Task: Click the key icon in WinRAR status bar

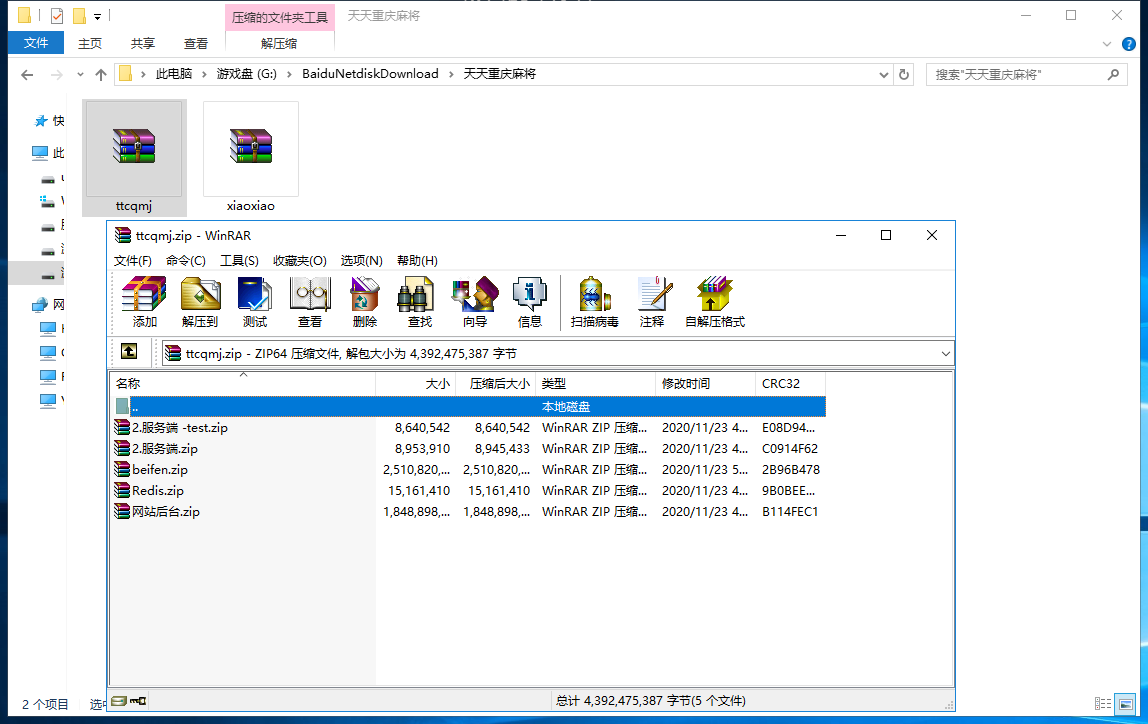Action: (x=138, y=701)
